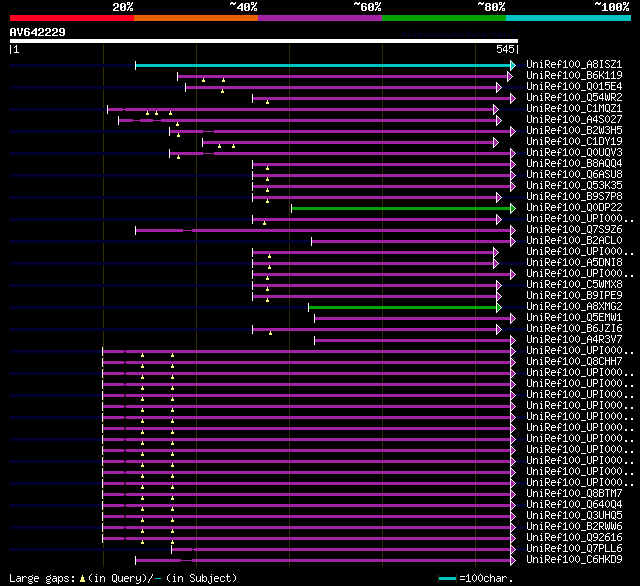The width and height of the screenshot is (640, 586).
Task: Select the UniRef100_Q640Q4 label
Action: click(574, 505)
